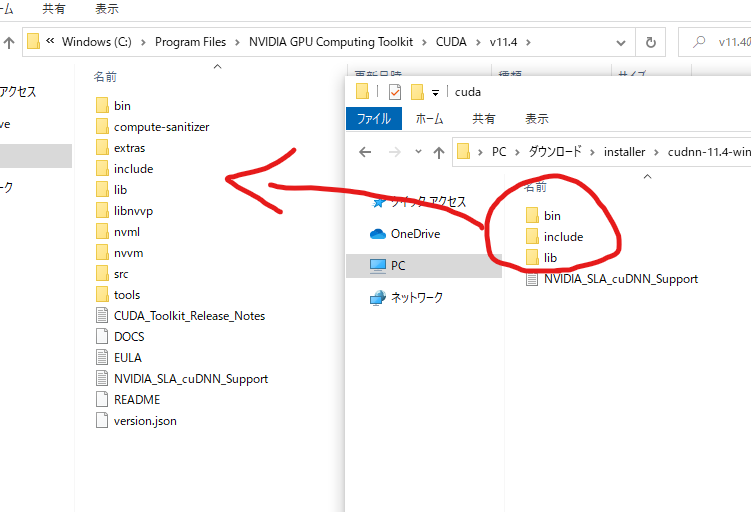Screen dimensions: 751x512
Task: Select CUDA_Toolkit_Release_Notes file
Action: pyautogui.click(x=181, y=316)
